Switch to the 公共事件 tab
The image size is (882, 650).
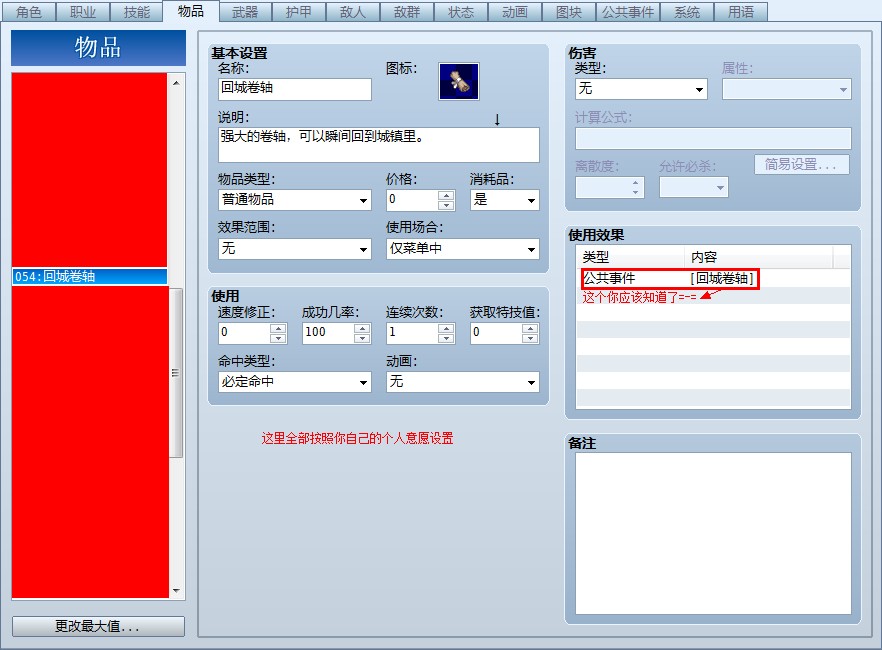pyautogui.click(x=628, y=12)
